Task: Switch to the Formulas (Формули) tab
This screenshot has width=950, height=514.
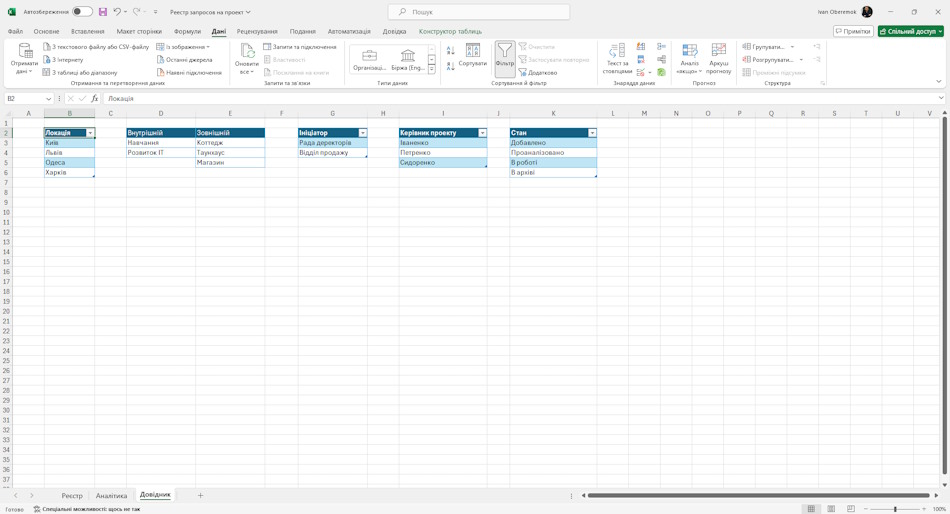Action: 187,32
